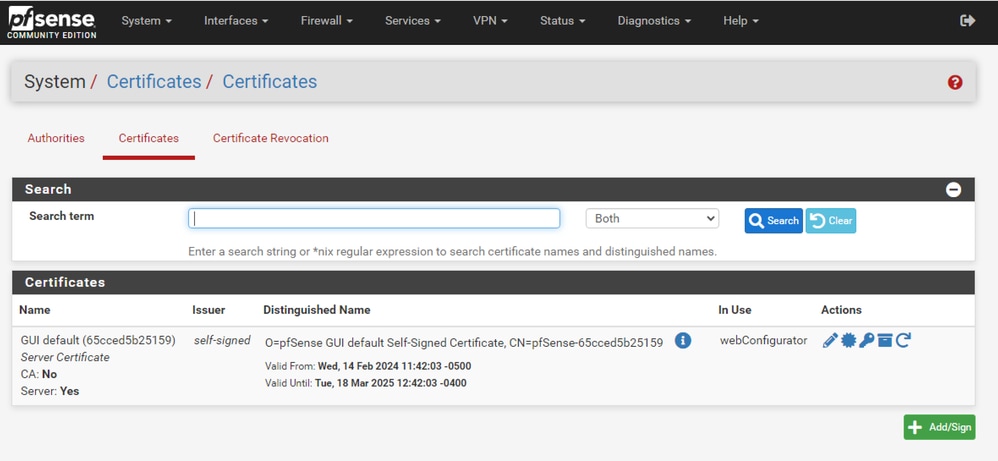Viewport: 998px width, 461px height.
Task: Click the blue Search button
Action: [773, 221]
